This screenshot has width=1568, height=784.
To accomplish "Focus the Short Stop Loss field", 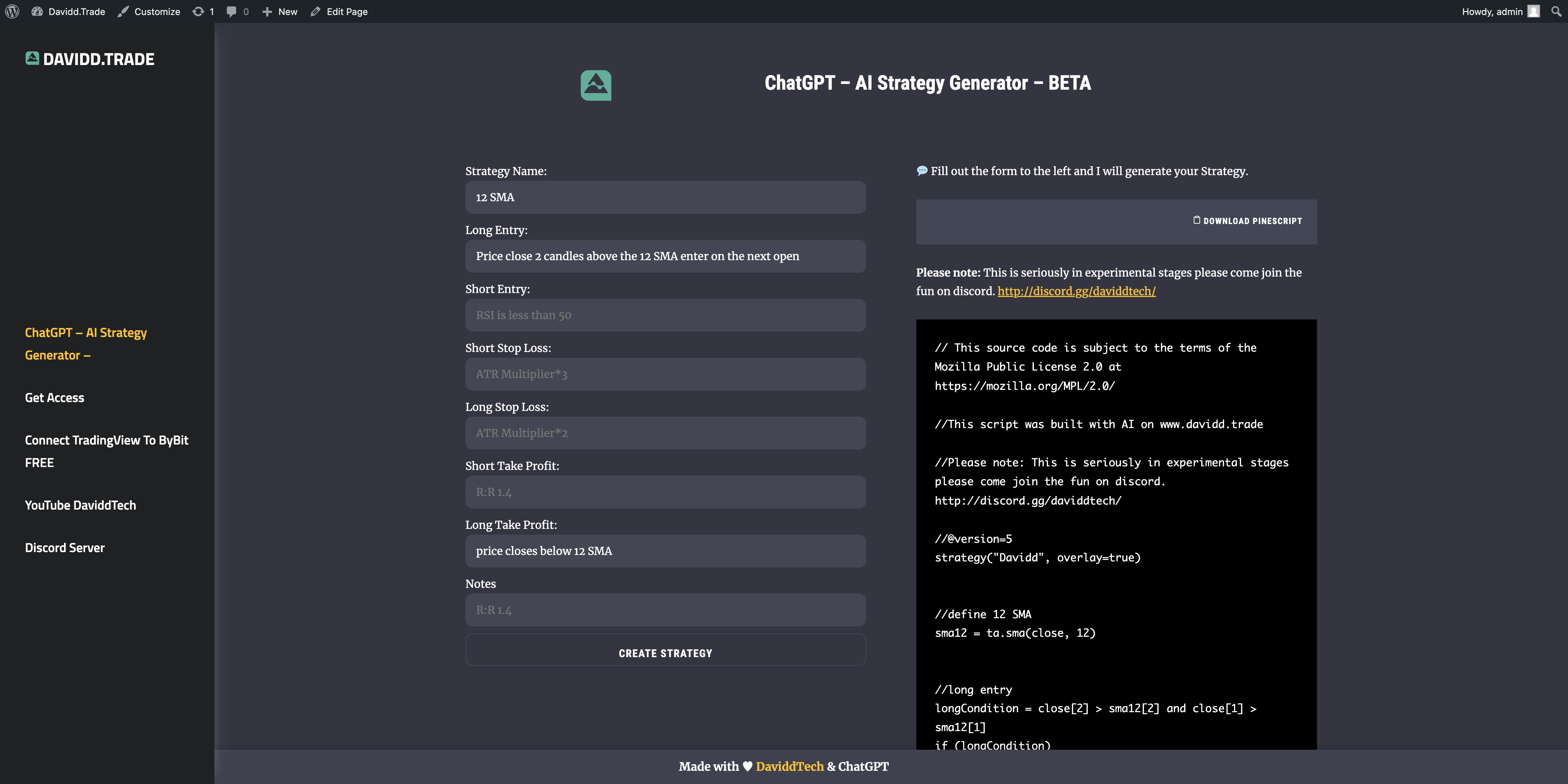I will [x=665, y=374].
